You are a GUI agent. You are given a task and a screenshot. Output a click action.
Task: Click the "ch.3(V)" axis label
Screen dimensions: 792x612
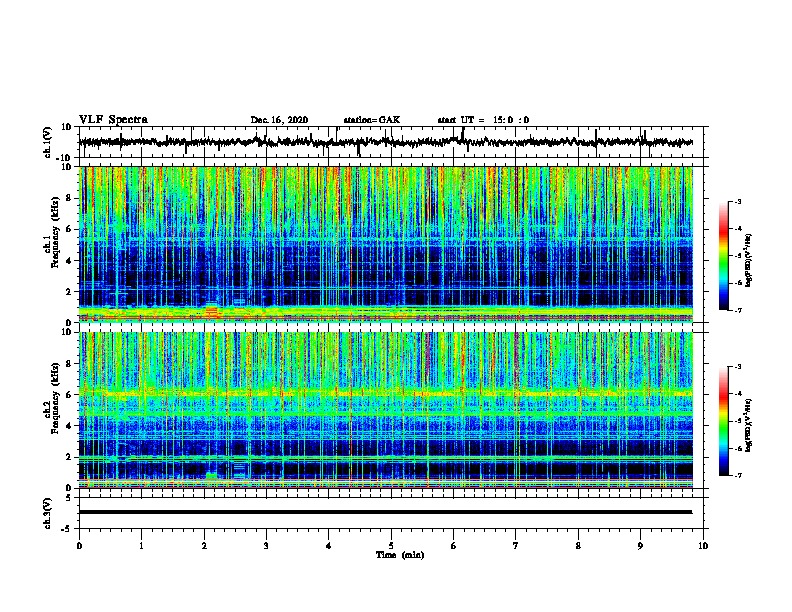coord(48,513)
